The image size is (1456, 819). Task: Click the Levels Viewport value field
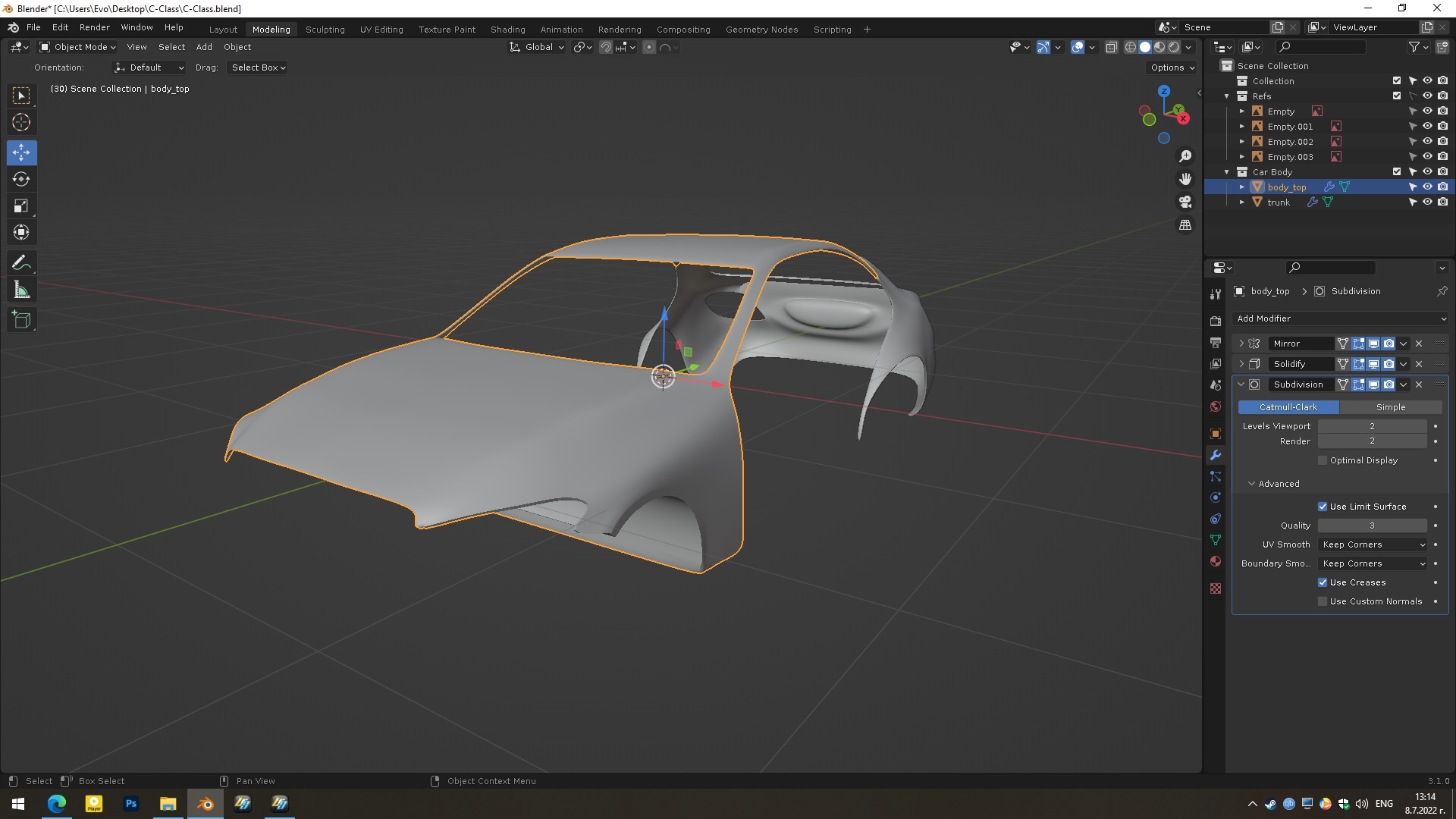tap(1371, 426)
